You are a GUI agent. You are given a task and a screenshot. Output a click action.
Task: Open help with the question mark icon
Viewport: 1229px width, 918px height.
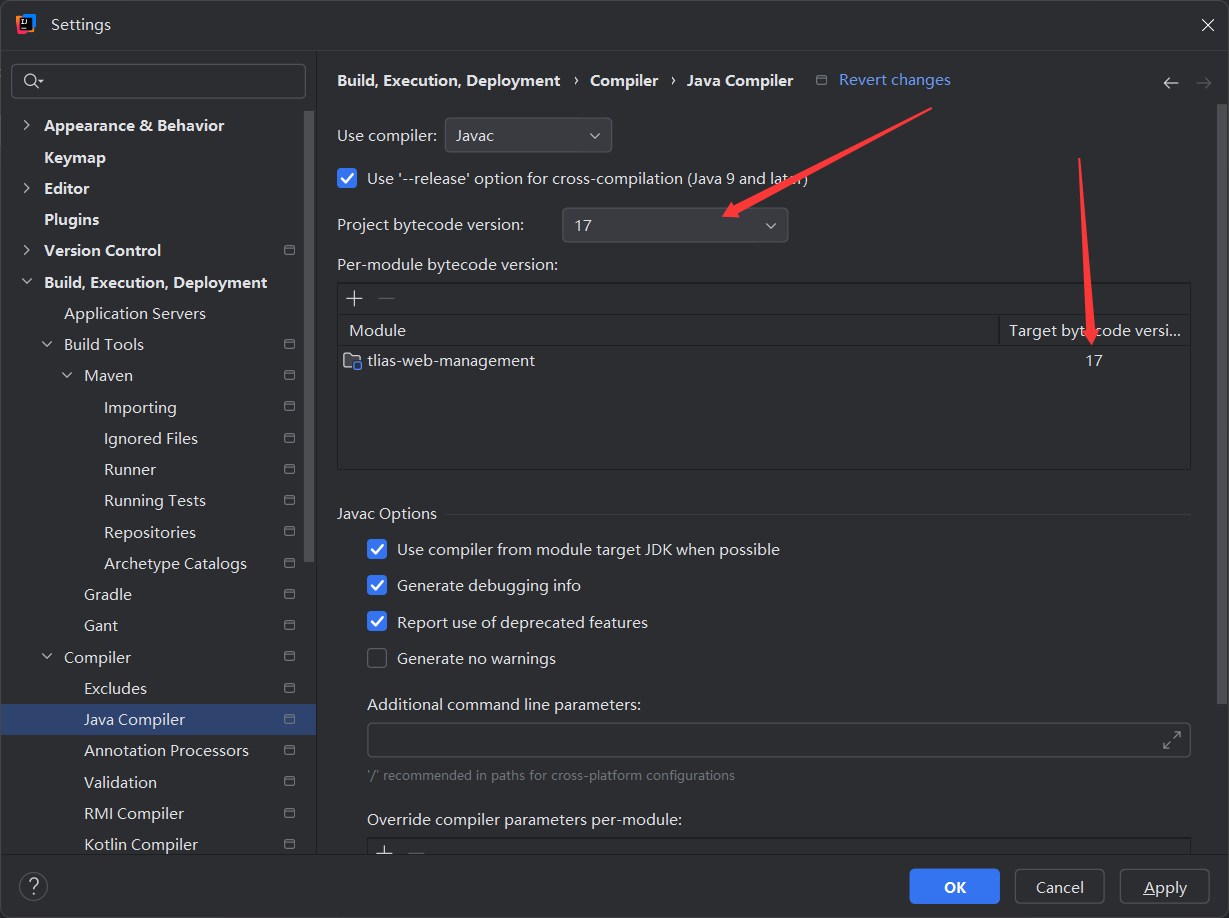[33, 886]
